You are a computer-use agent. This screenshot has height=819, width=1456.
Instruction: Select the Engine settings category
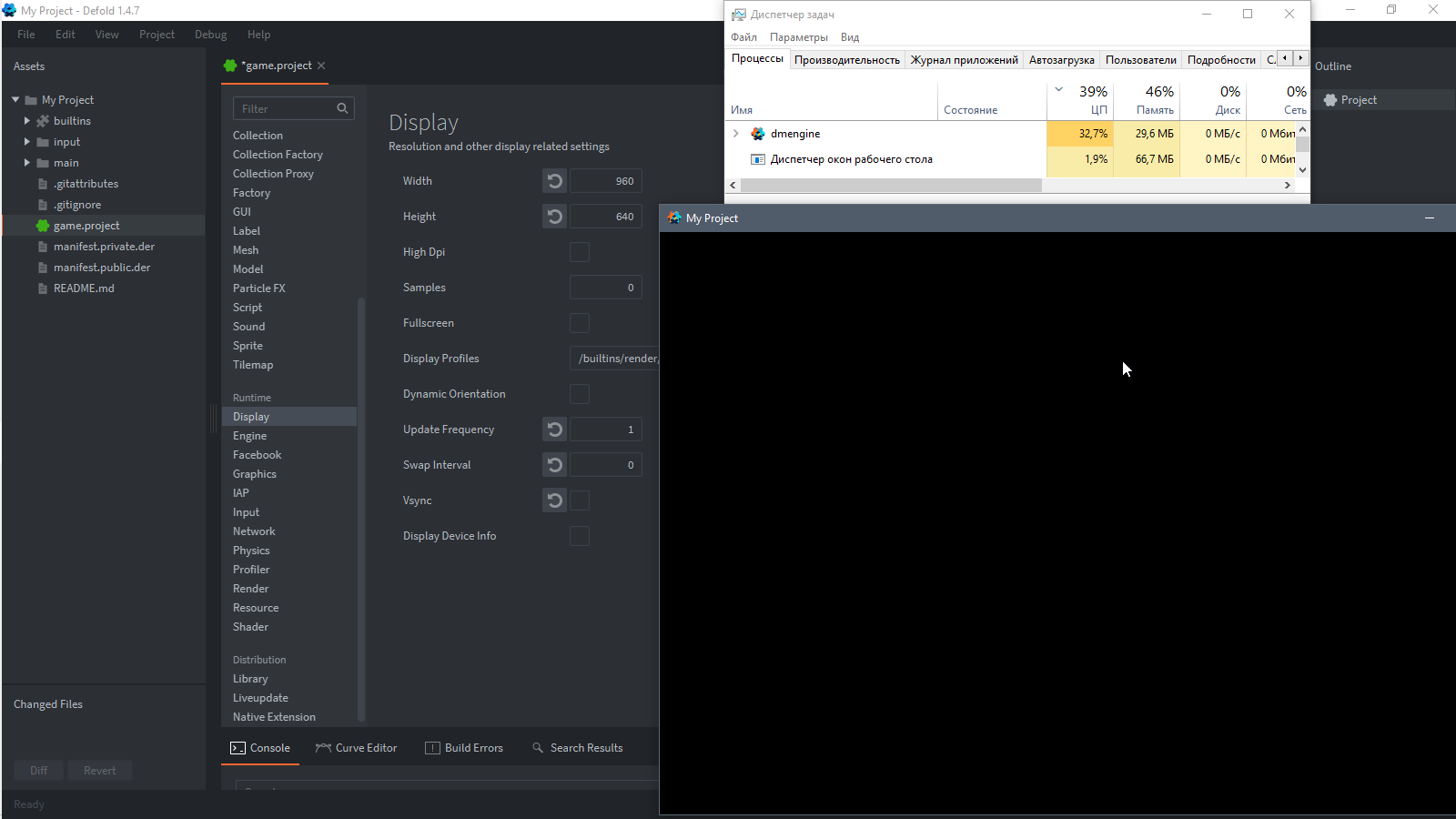(289, 436)
